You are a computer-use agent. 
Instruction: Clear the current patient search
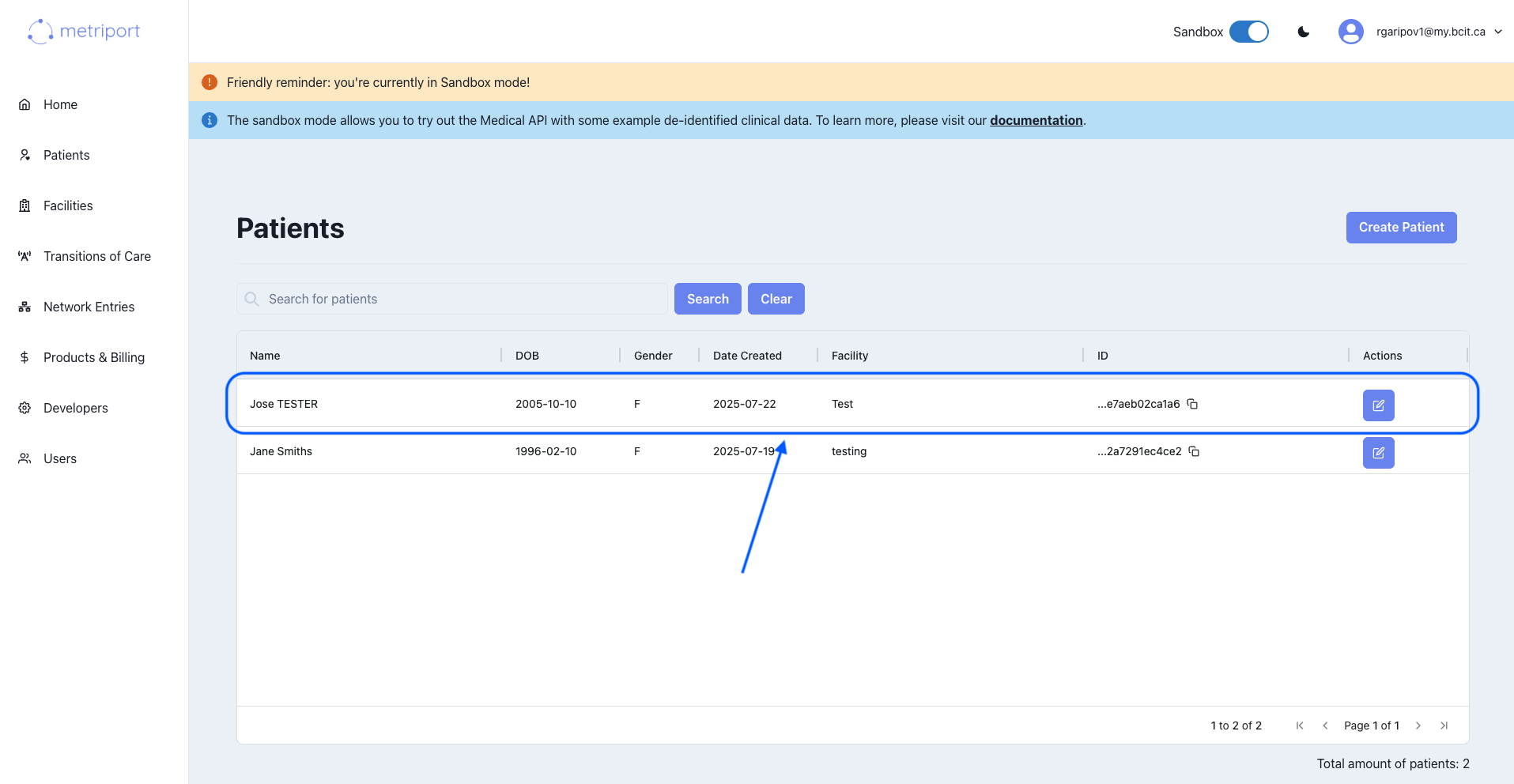(776, 298)
